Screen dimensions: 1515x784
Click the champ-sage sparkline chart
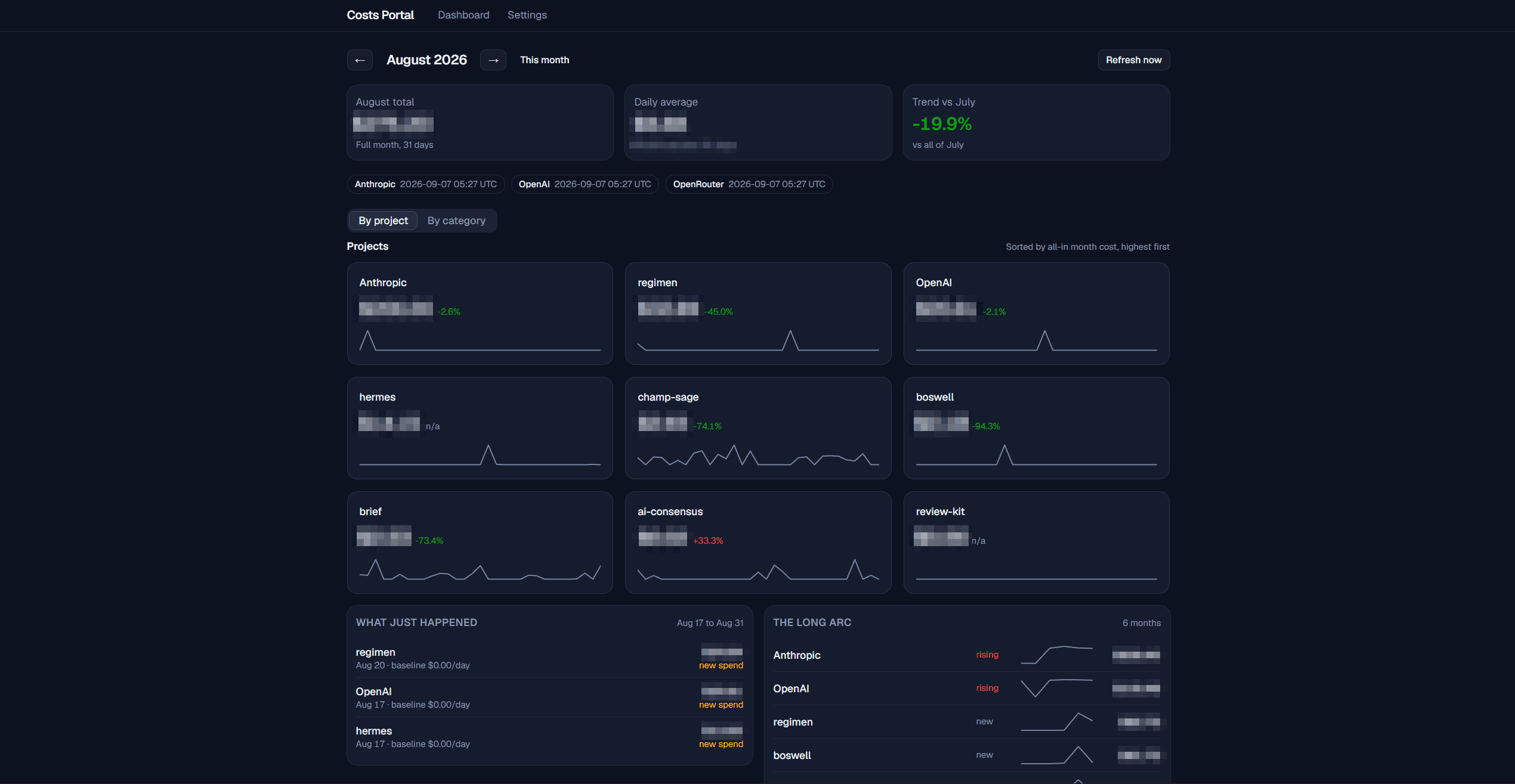[x=758, y=455]
